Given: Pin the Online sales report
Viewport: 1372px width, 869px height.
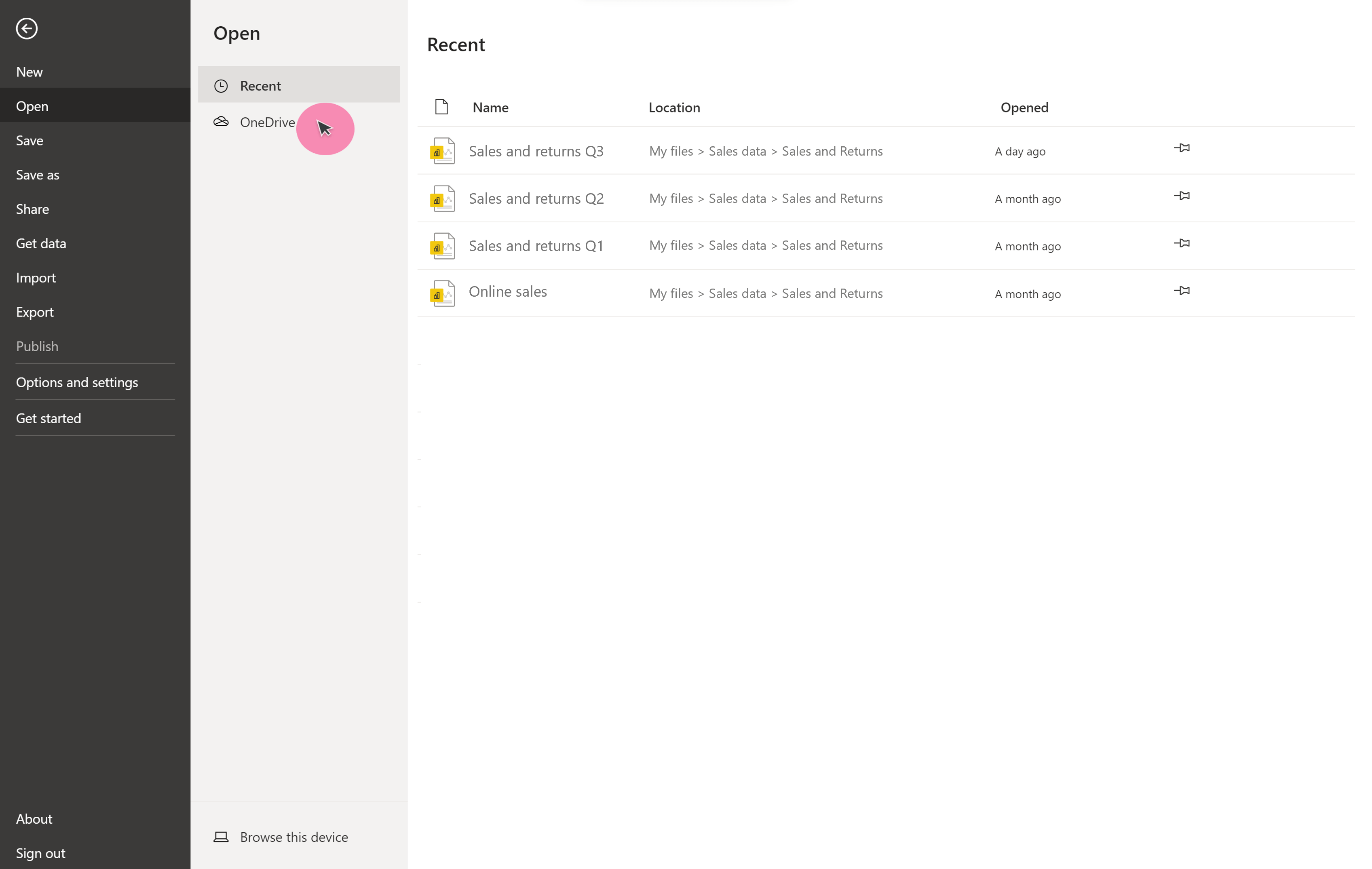Looking at the screenshot, I should pyautogui.click(x=1183, y=290).
